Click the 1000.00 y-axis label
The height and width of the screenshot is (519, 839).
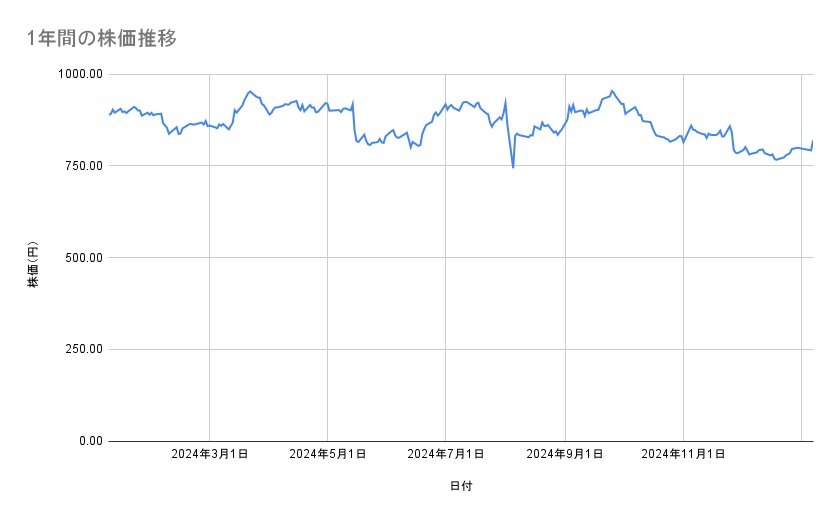[x=78, y=75]
